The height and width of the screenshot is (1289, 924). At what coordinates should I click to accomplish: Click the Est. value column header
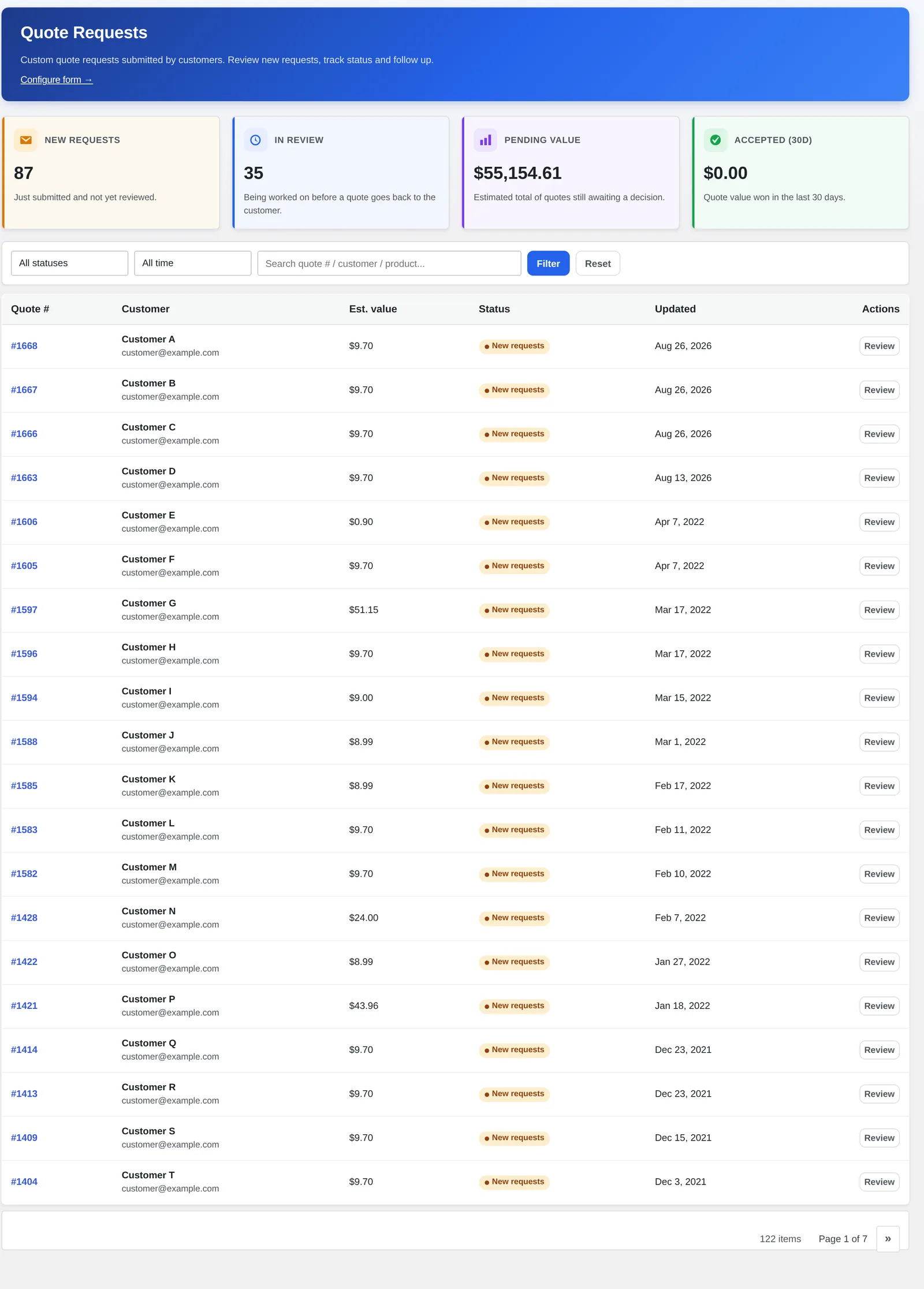[373, 309]
